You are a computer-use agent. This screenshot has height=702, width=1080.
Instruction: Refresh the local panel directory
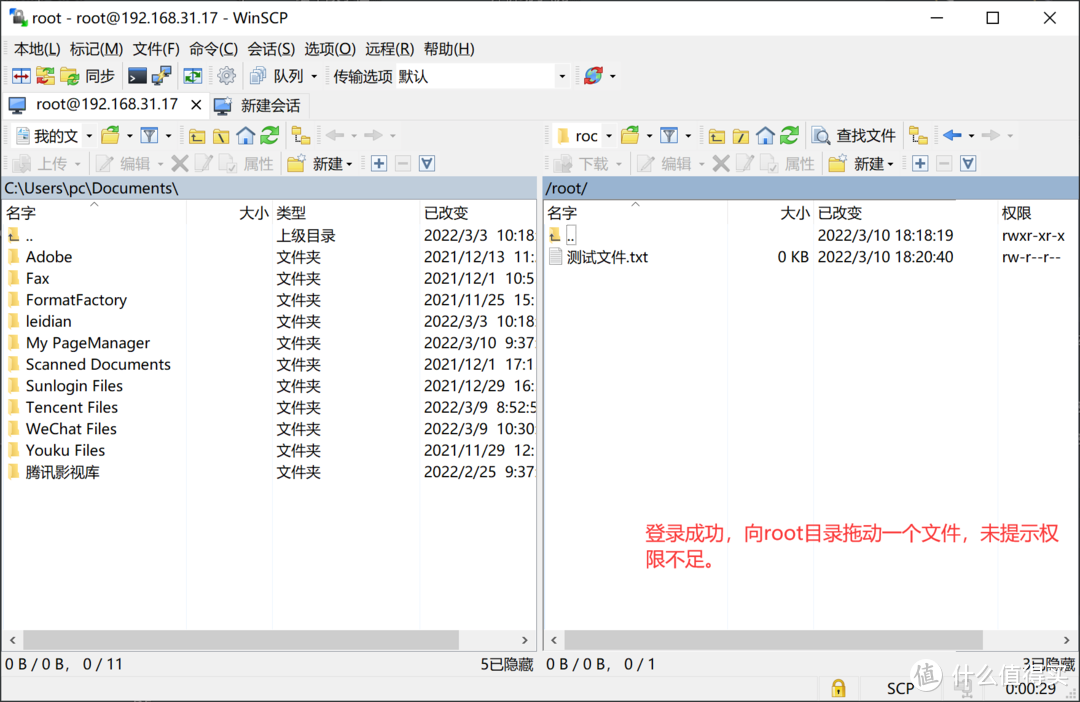[x=269, y=136]
